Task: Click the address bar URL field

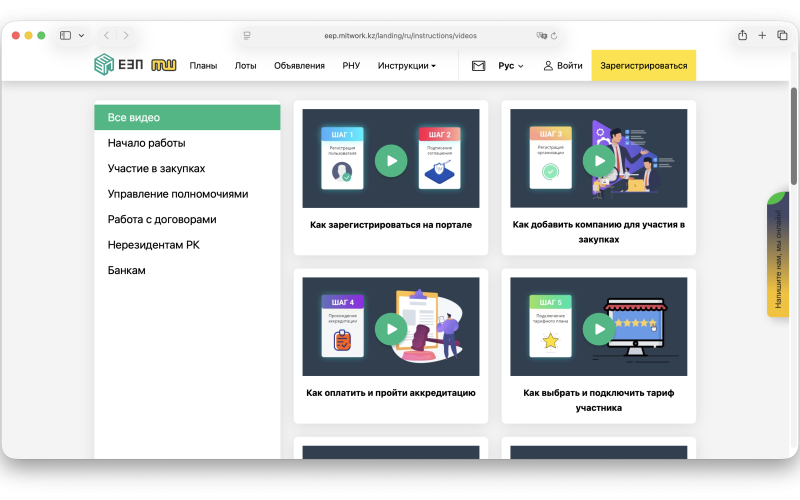Action: tap(401, 35)
